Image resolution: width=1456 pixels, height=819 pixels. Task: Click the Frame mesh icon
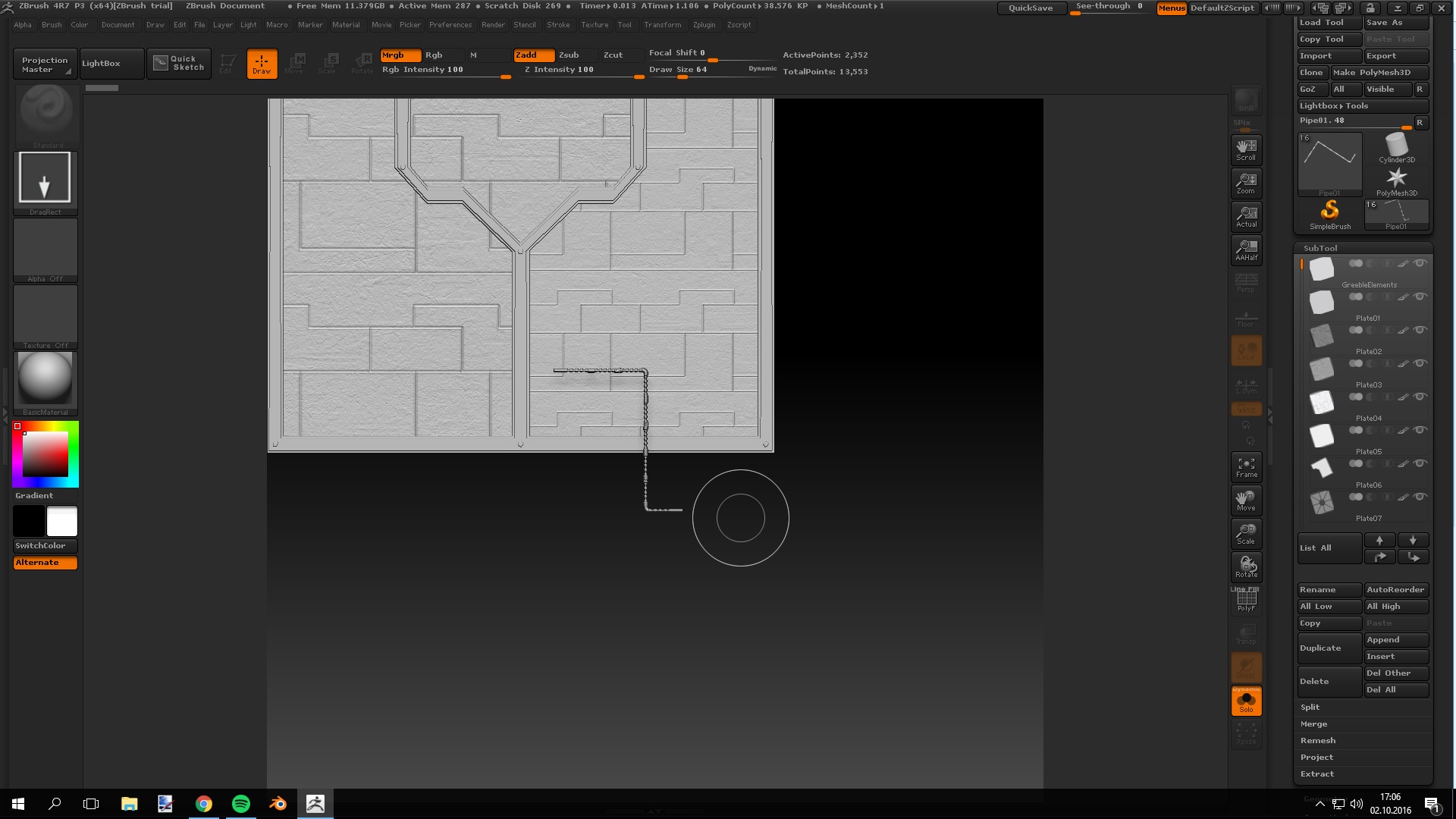click(x=1246, y=467)
